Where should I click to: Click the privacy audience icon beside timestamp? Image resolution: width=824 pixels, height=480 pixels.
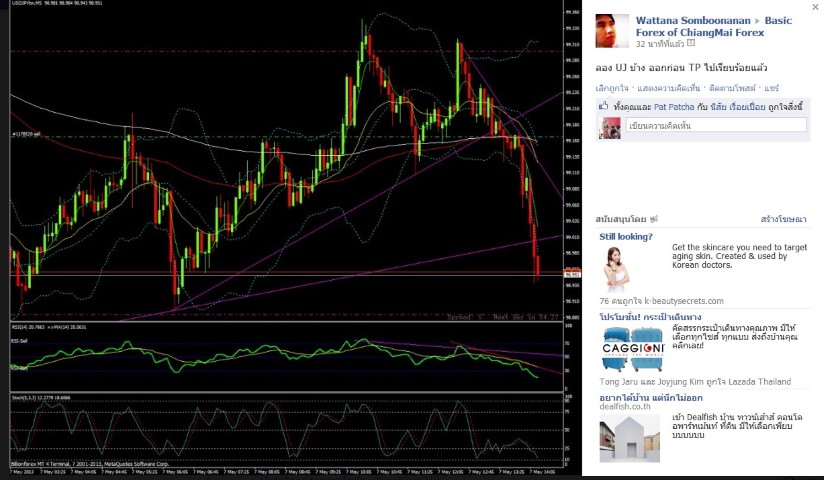coord(691,43)
